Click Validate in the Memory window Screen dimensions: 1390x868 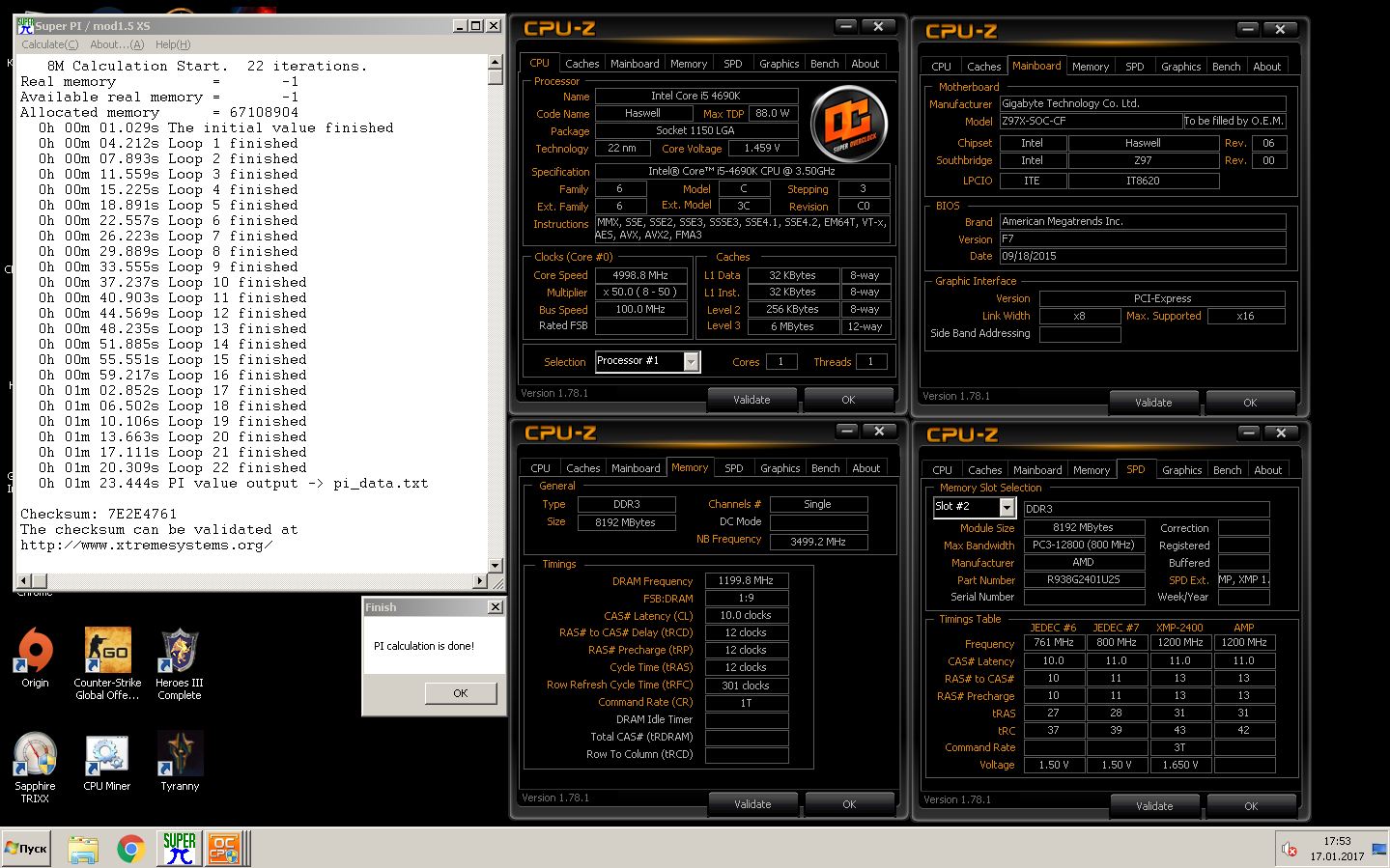point(752,804)
